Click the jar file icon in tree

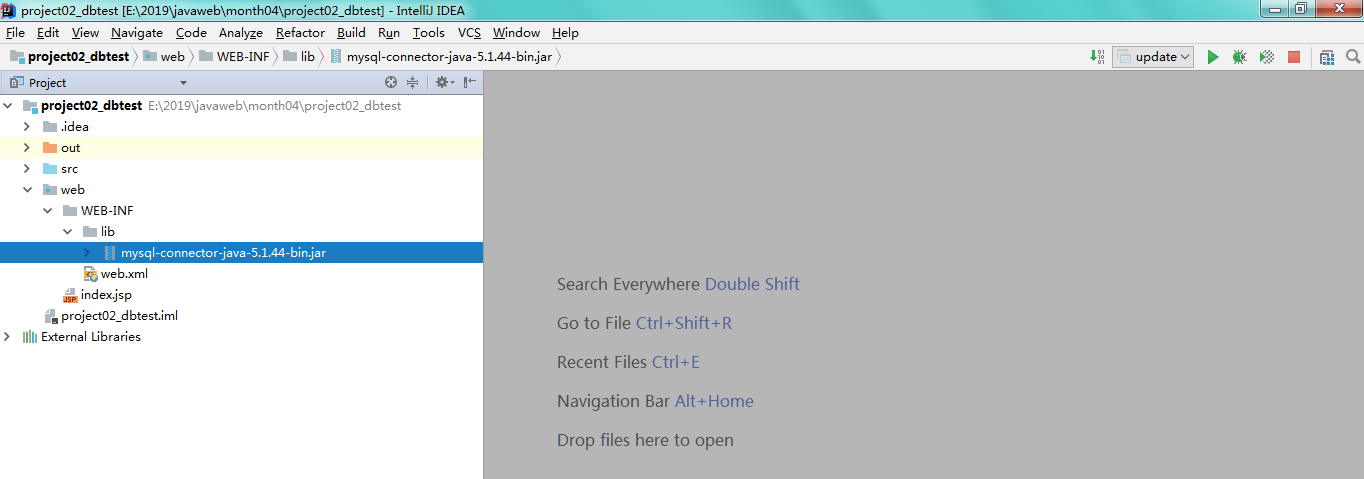(x=110, y=253)
